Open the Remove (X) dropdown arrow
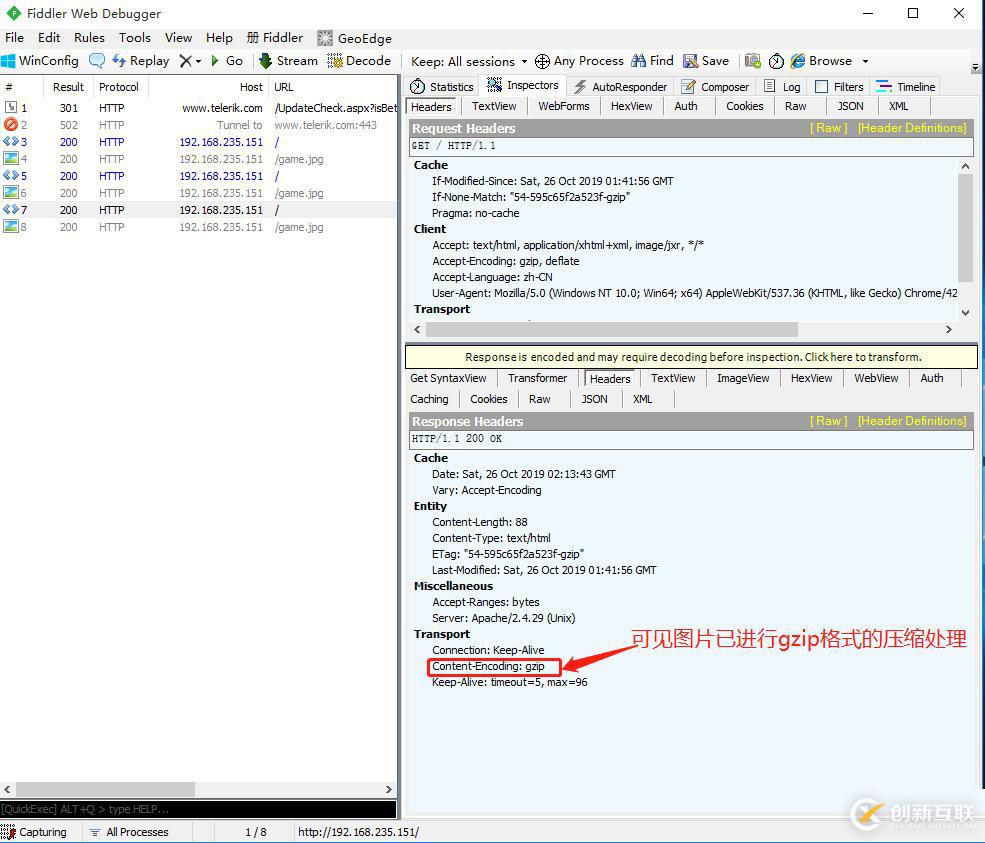 click(x=198, y=61)
